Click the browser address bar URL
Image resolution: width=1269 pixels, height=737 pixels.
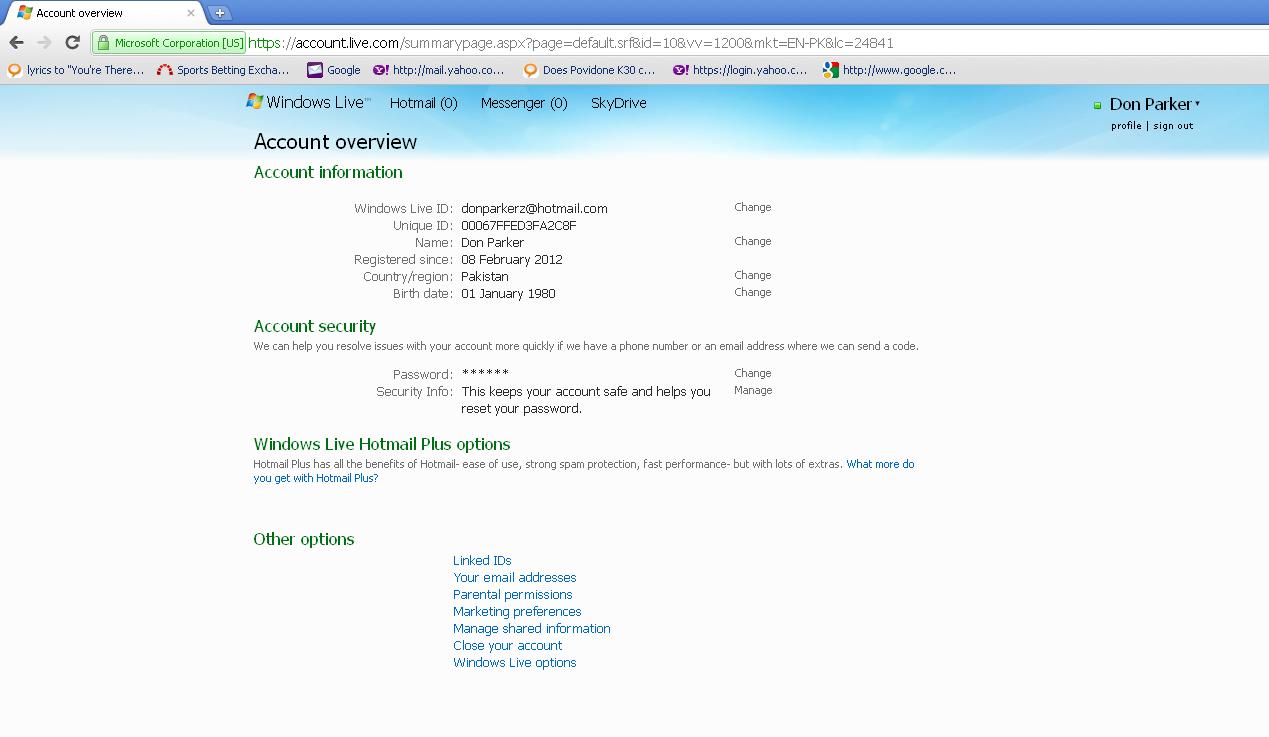click(600, 43)
